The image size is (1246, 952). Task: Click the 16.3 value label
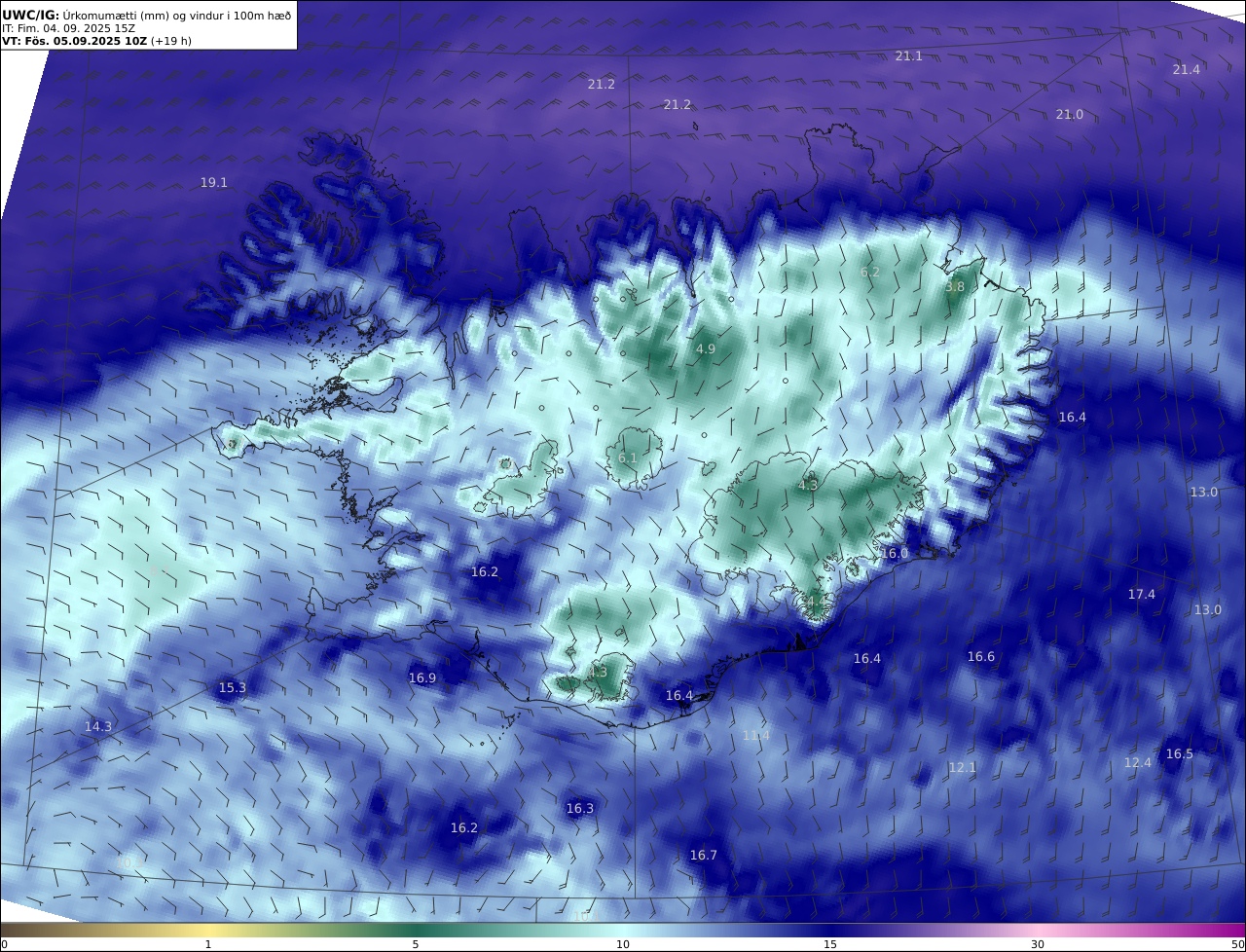pos(579,809)
